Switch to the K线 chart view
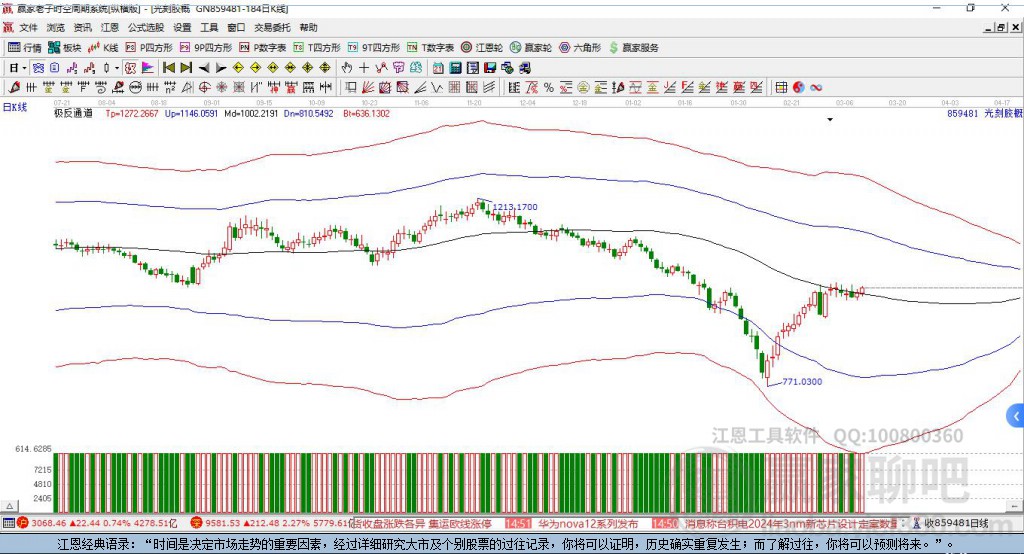 coord(104,47)
